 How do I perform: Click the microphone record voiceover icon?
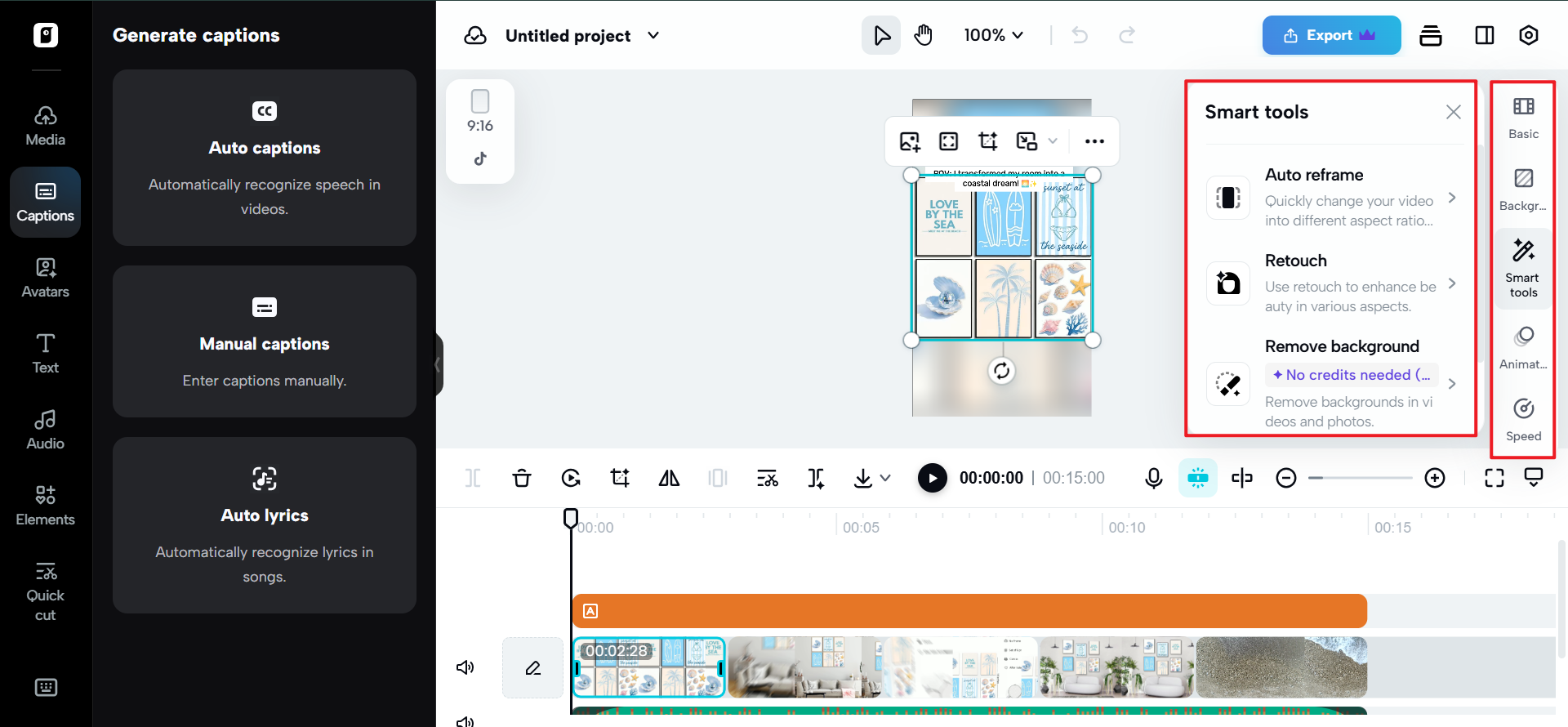tap(1153, 478)
